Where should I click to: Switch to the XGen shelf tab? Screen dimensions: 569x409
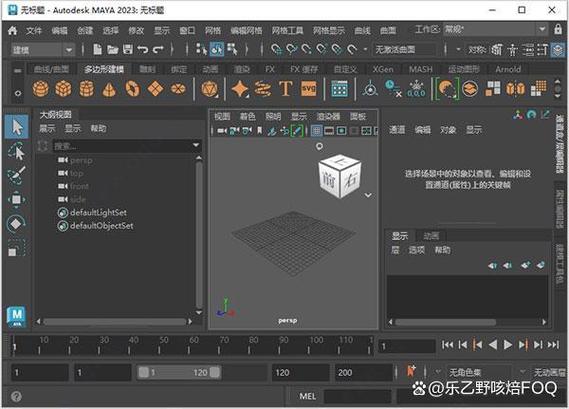pos(382,69)
